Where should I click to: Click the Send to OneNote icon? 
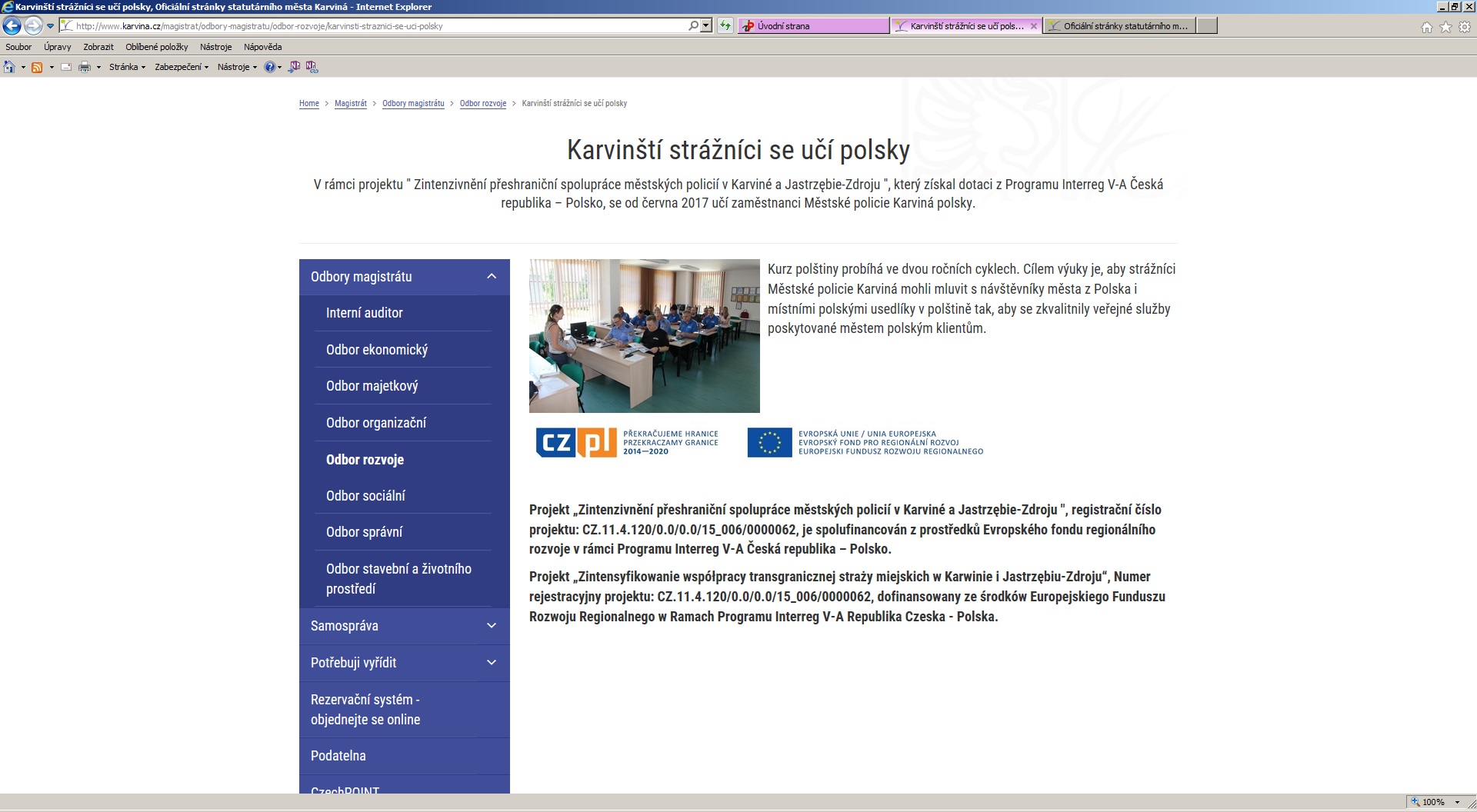[x=294, y=67]
